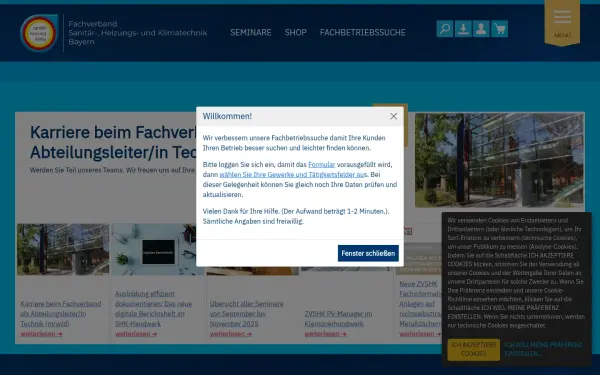This screenshot has width=600, height=375.
Task: Click the Fenster schließen button
Action: tap(368, 253)
